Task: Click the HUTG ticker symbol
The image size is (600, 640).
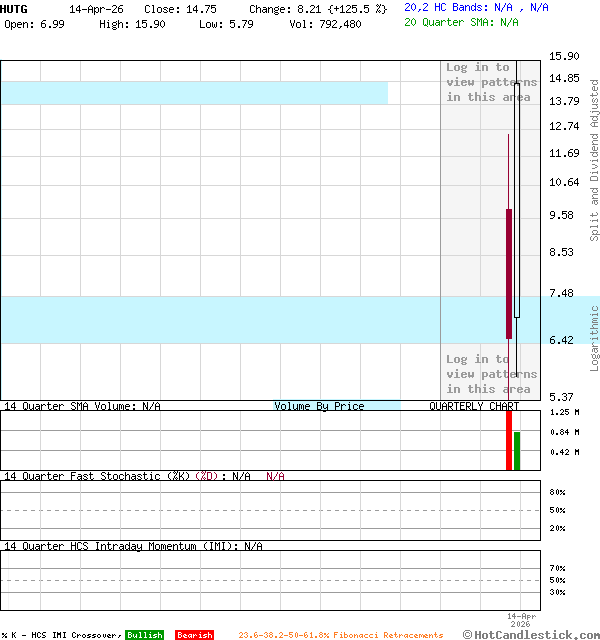Action: [15, 8]
